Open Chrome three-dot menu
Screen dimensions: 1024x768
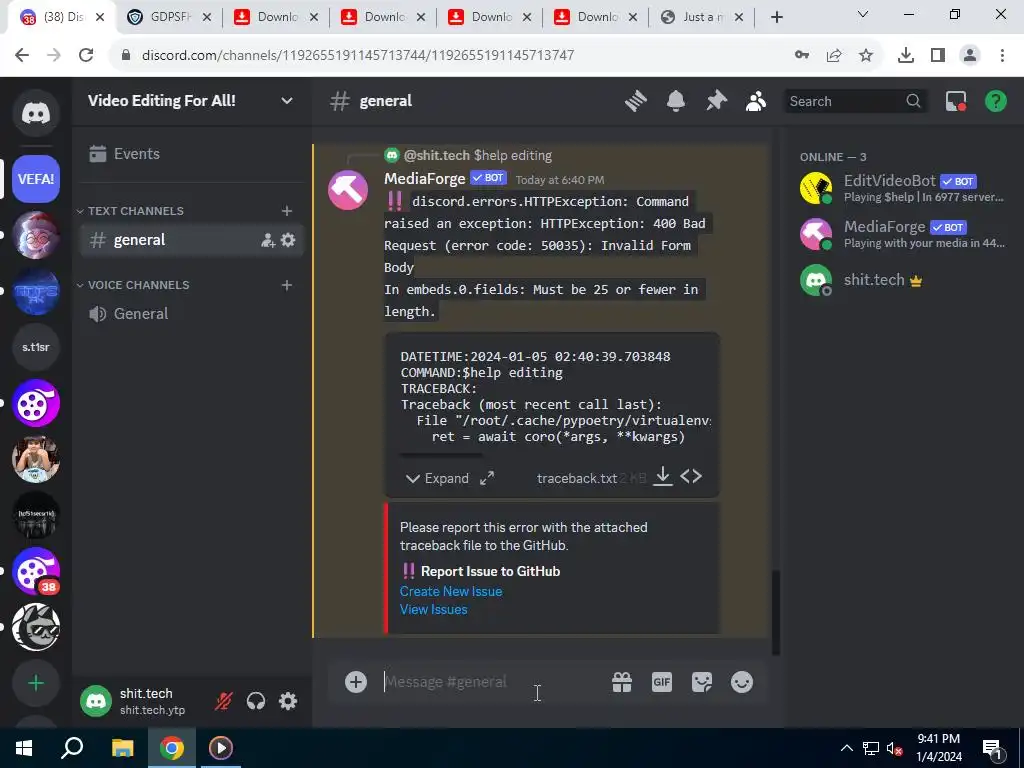1002,56
